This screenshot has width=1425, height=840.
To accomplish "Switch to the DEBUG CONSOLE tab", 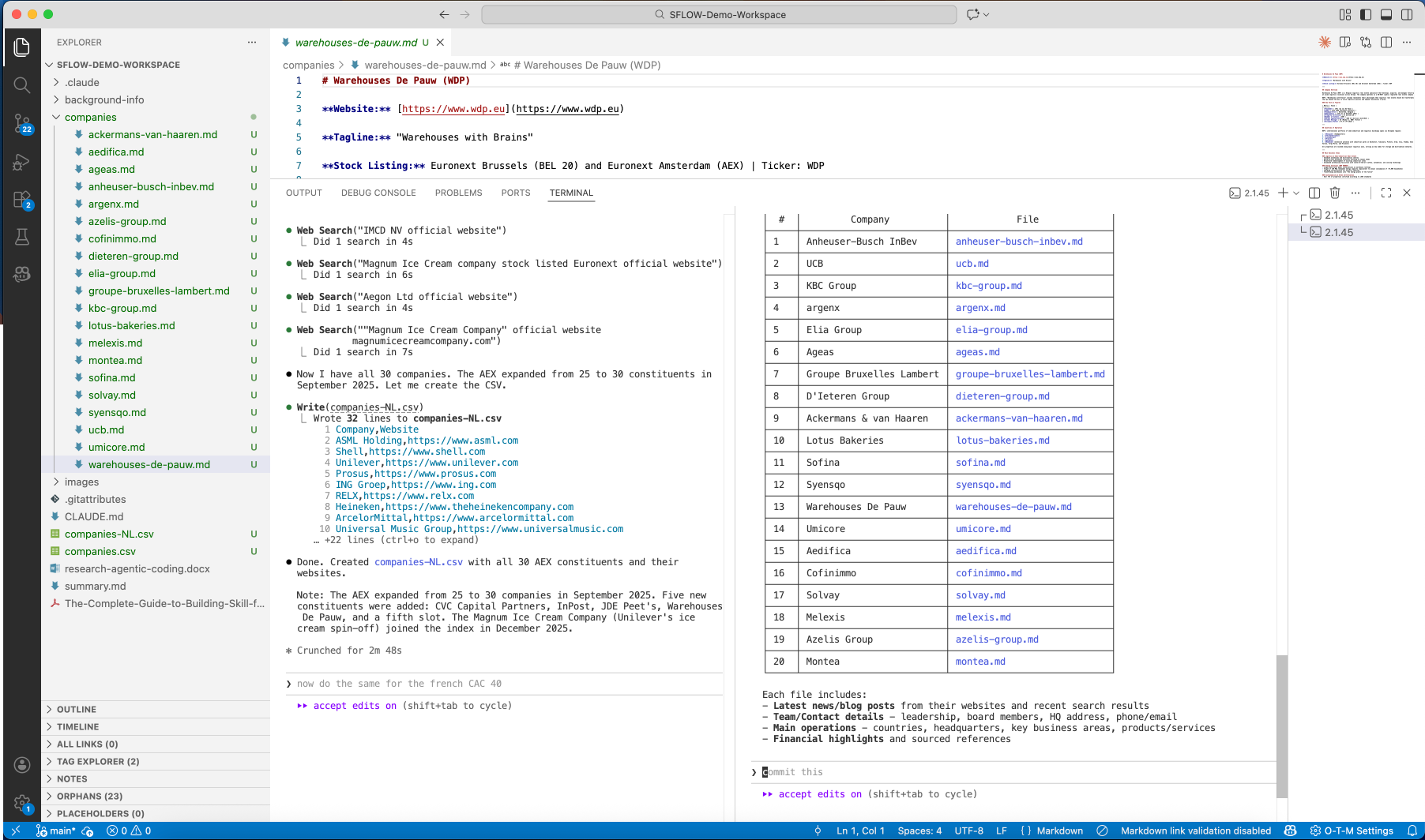I will pos(378,193).
